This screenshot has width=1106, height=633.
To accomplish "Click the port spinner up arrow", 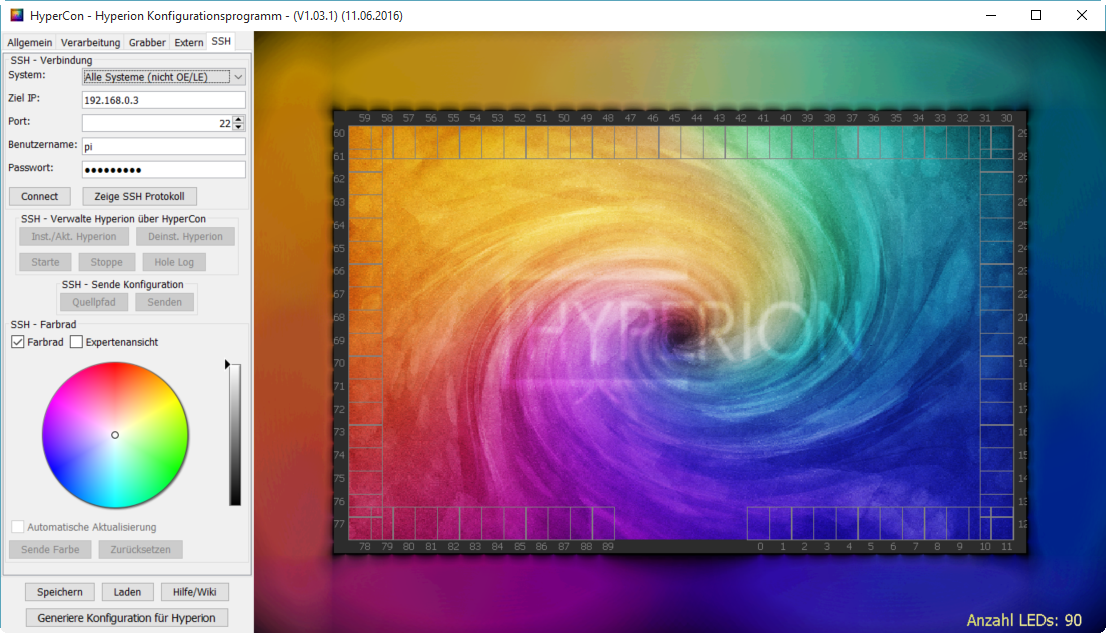I will (x=239, y=119).
